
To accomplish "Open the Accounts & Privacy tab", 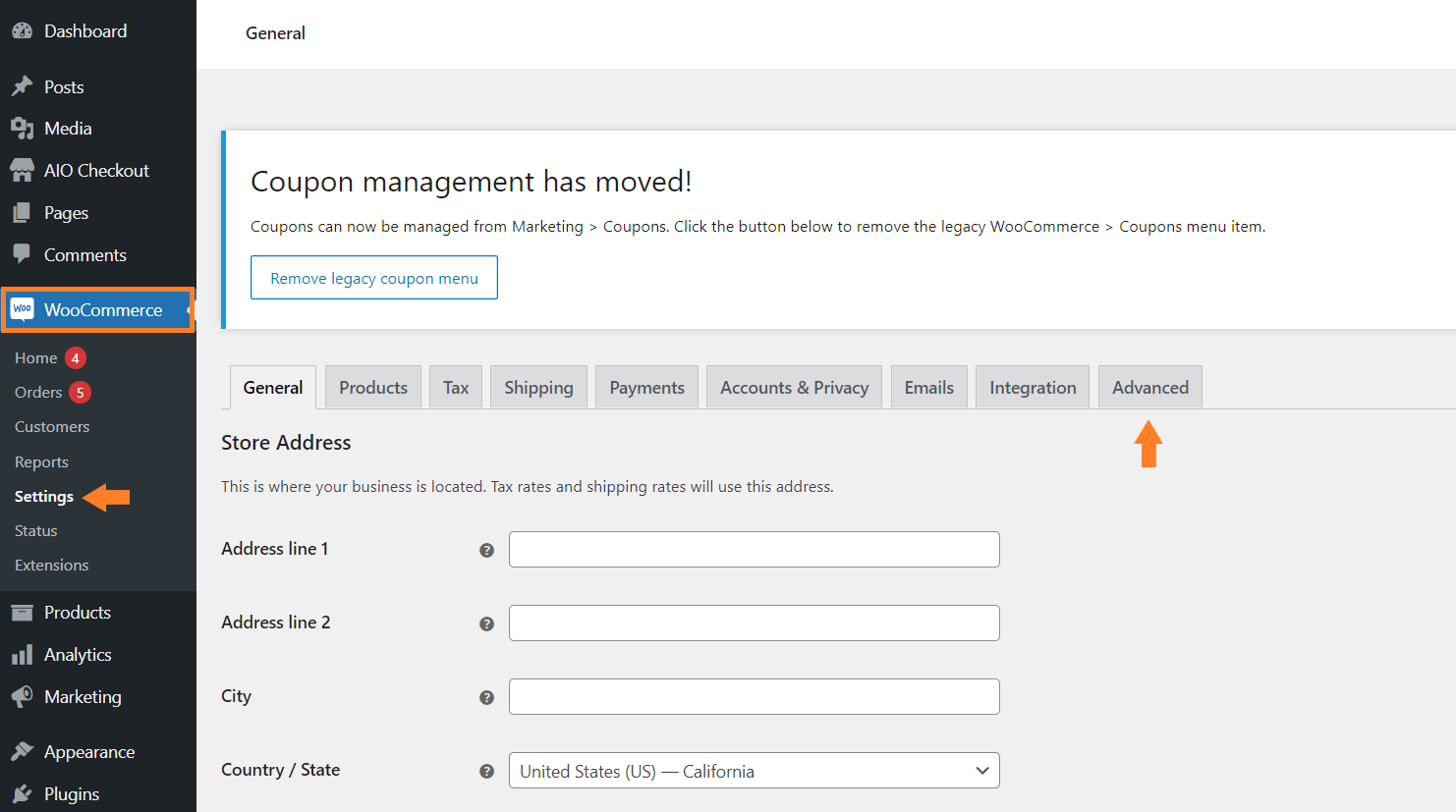I will coord(794,388).
